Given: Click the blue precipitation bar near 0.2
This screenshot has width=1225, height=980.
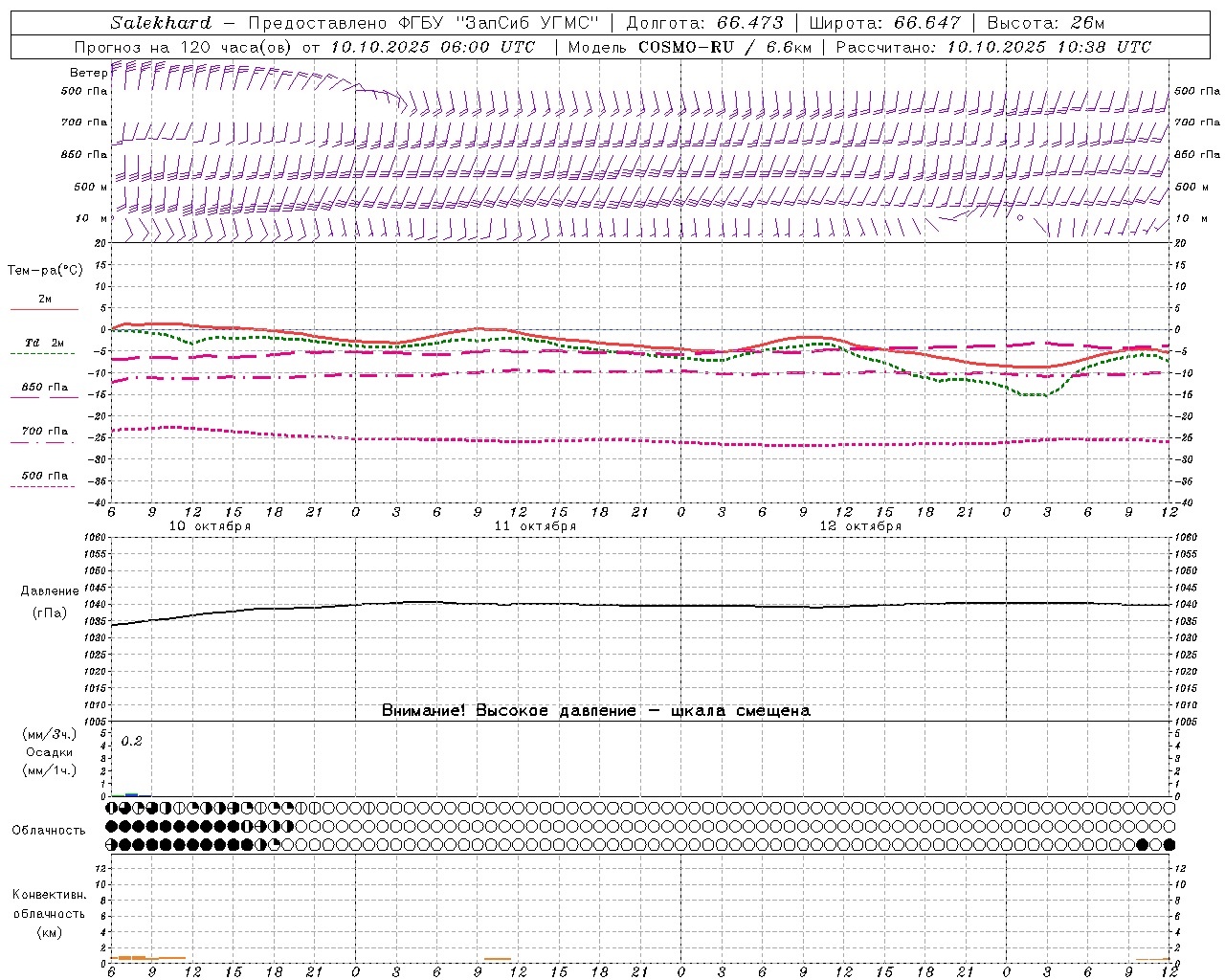Looking at the screenshot, I should [131, 794].
